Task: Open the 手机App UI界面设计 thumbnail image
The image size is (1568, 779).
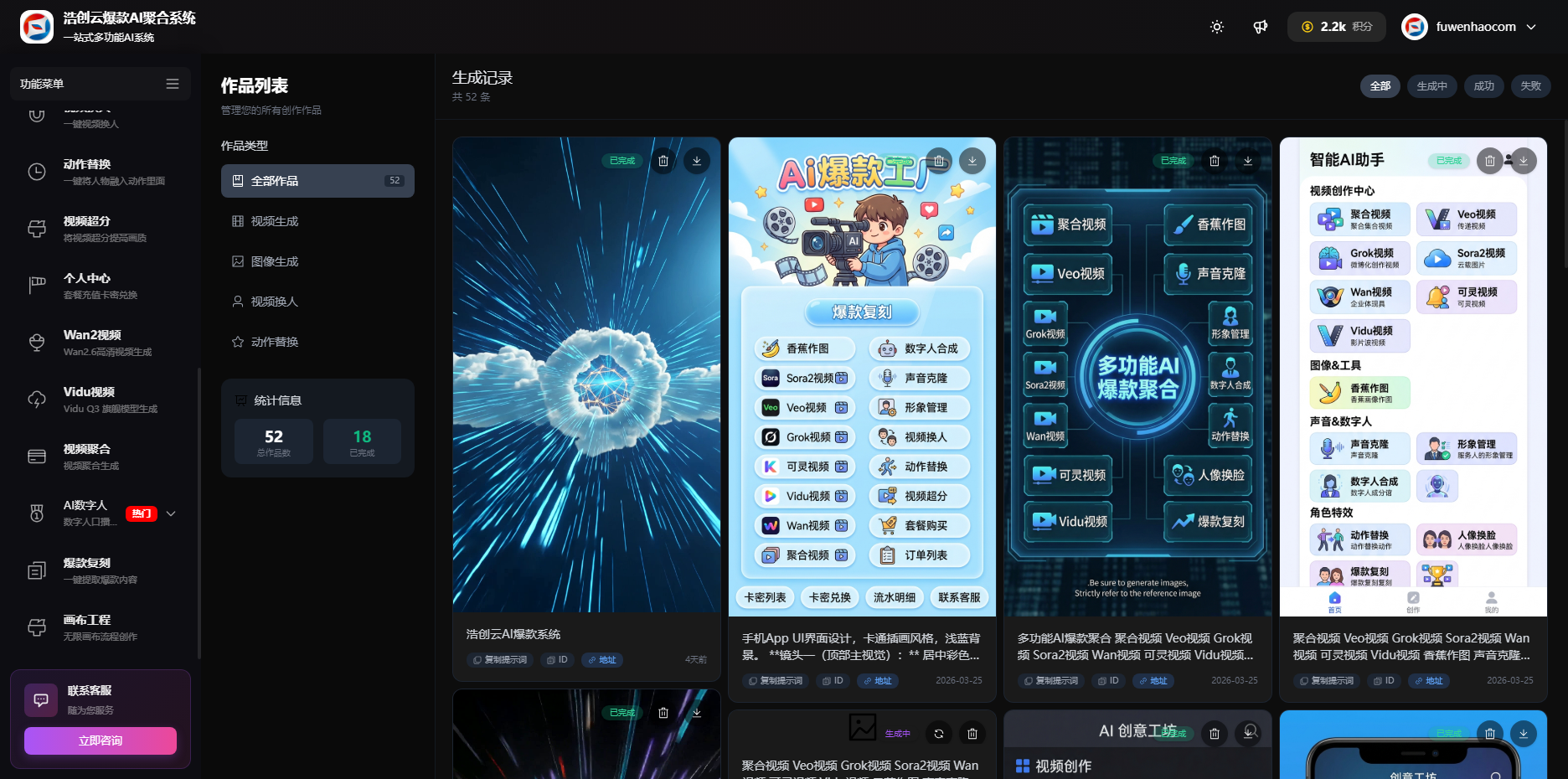Action: tap(862, 377)
